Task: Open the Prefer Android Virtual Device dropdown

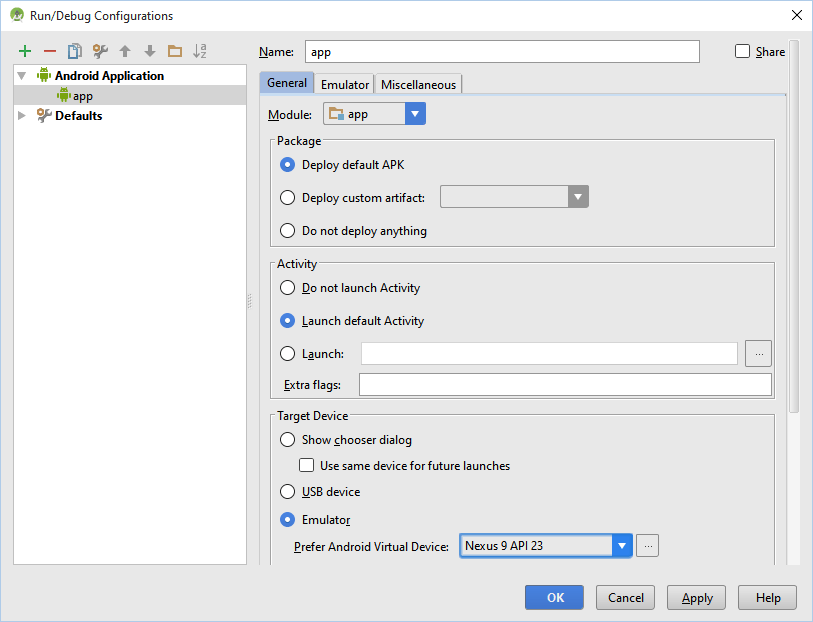Action: tap(622, 546)
